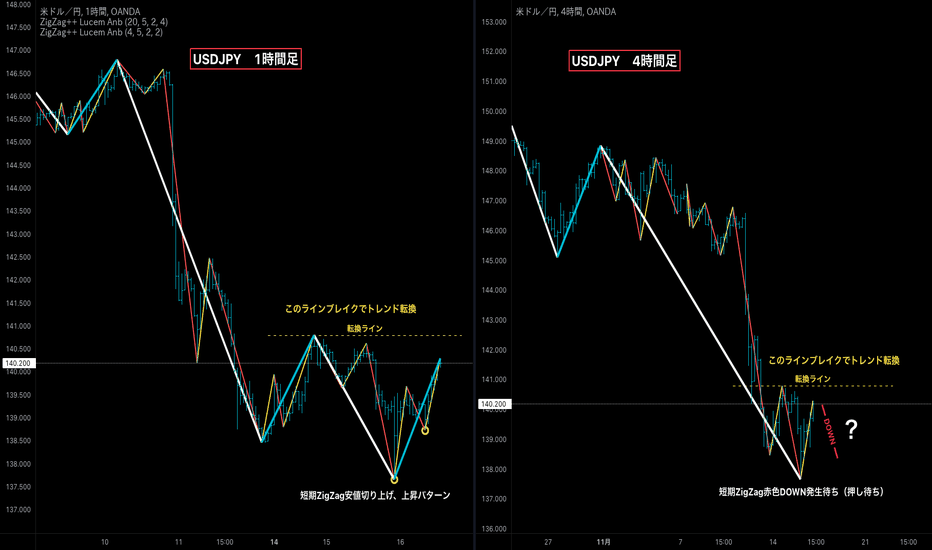Select the USDJPY 4時間足 title box
This screenshot has width=932, height=550.
coord(624,61)
